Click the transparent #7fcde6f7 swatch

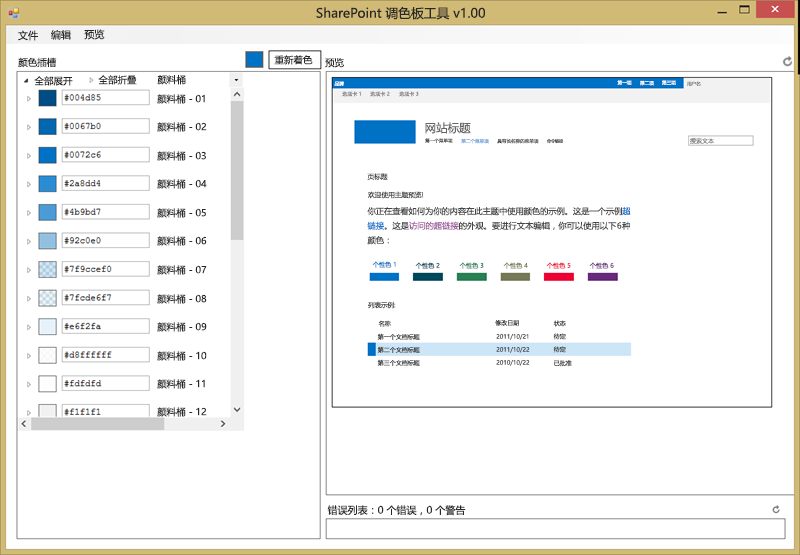[47, 298]
